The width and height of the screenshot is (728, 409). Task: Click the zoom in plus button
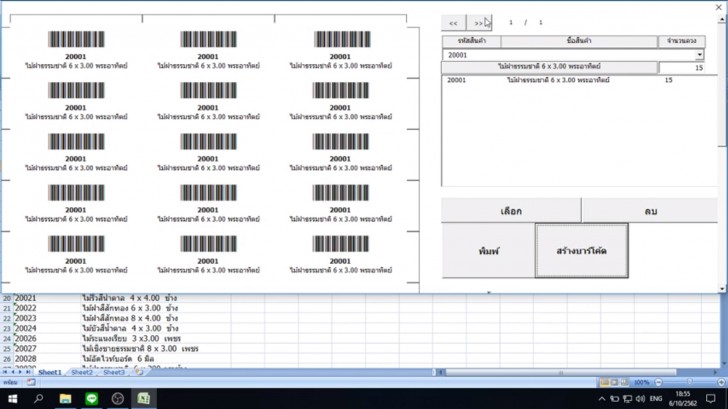(x=721, y=383)
